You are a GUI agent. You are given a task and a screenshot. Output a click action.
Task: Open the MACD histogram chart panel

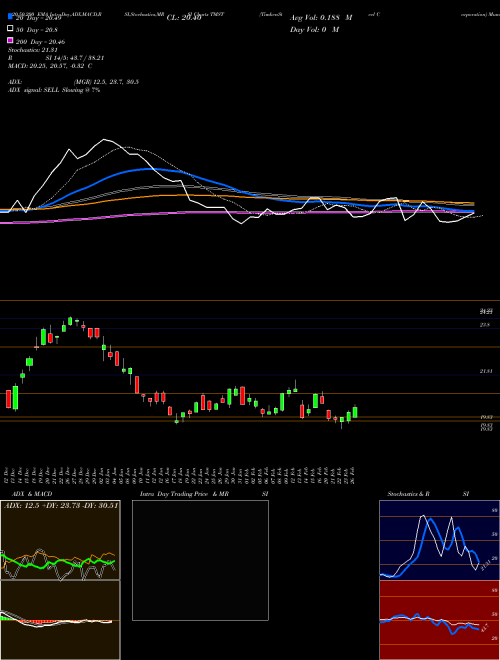coord(60,620)
